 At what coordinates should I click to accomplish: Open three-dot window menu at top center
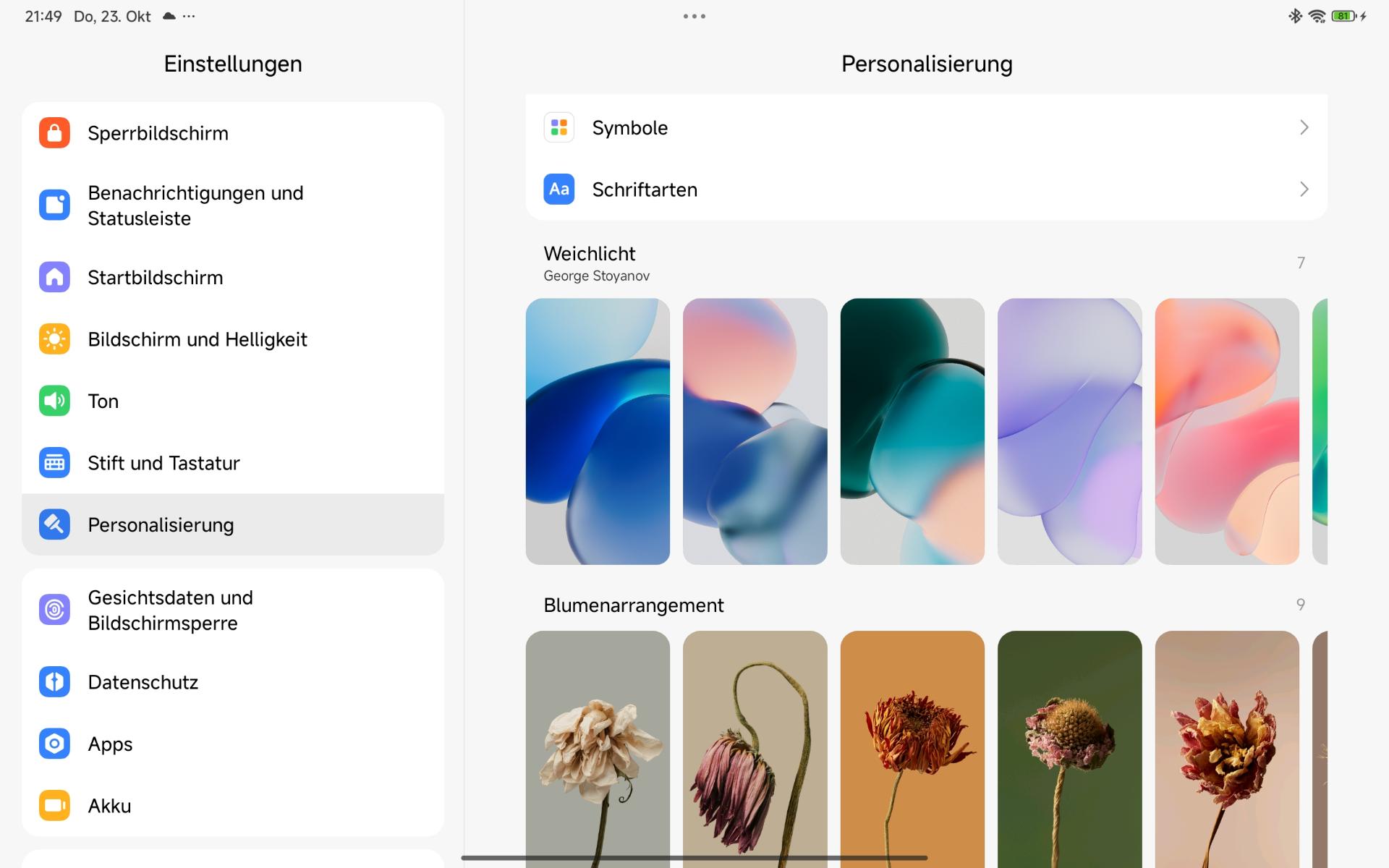(694, 16)
